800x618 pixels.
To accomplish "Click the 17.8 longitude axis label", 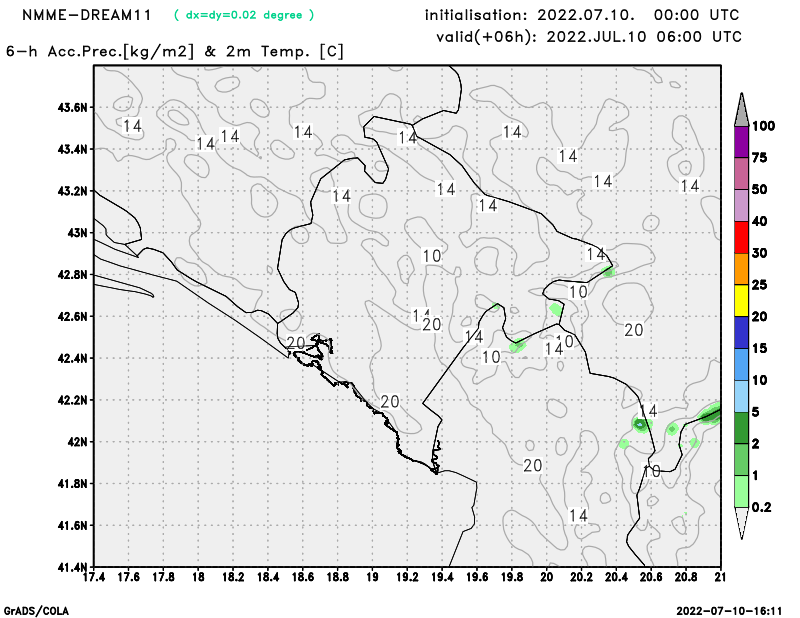I will click(163, 578).
